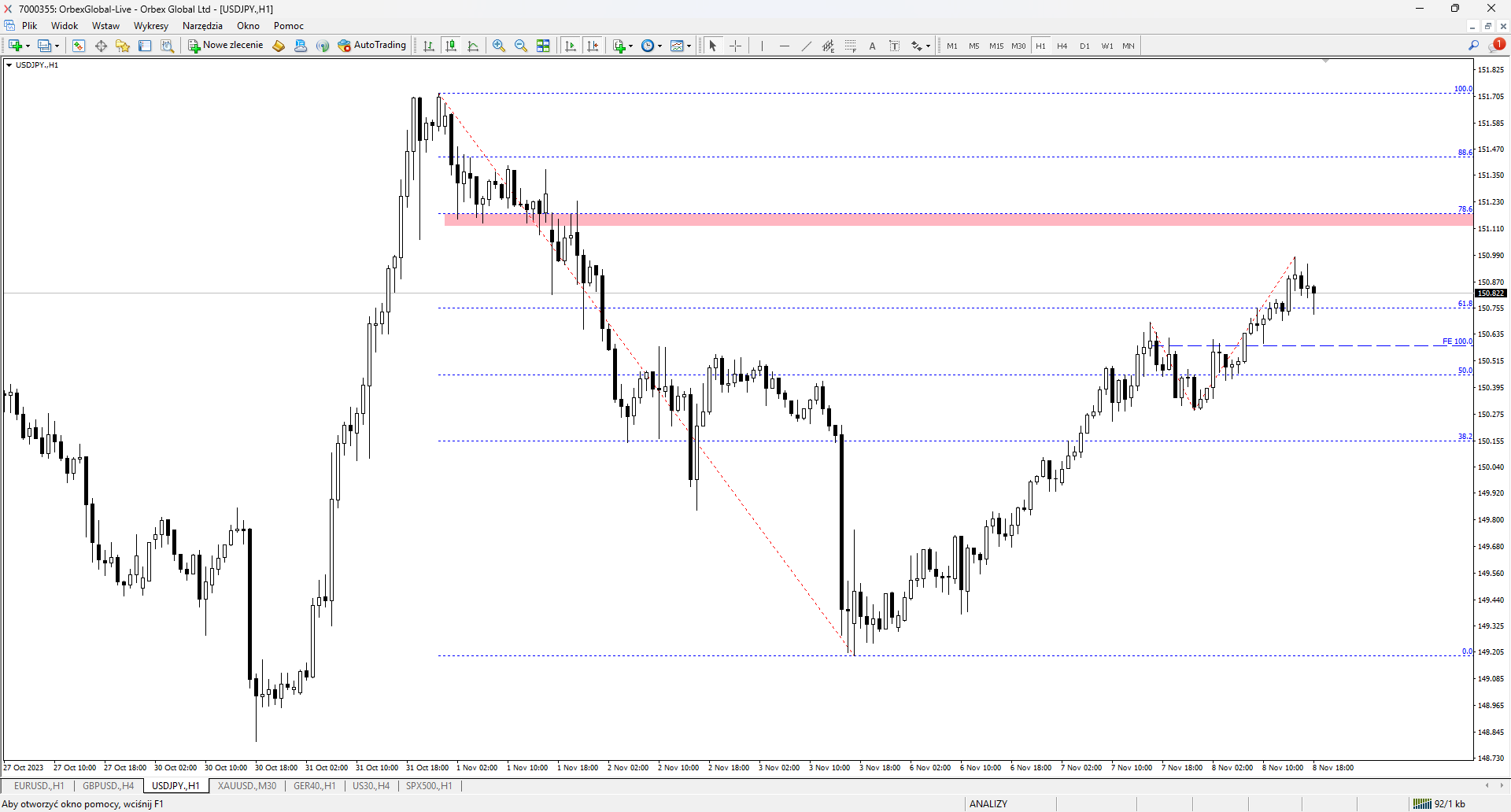Viewport: 1511px width, 812px height.
Task: Click the pink rectangle zone on chart
Action: tap(958, 220)
